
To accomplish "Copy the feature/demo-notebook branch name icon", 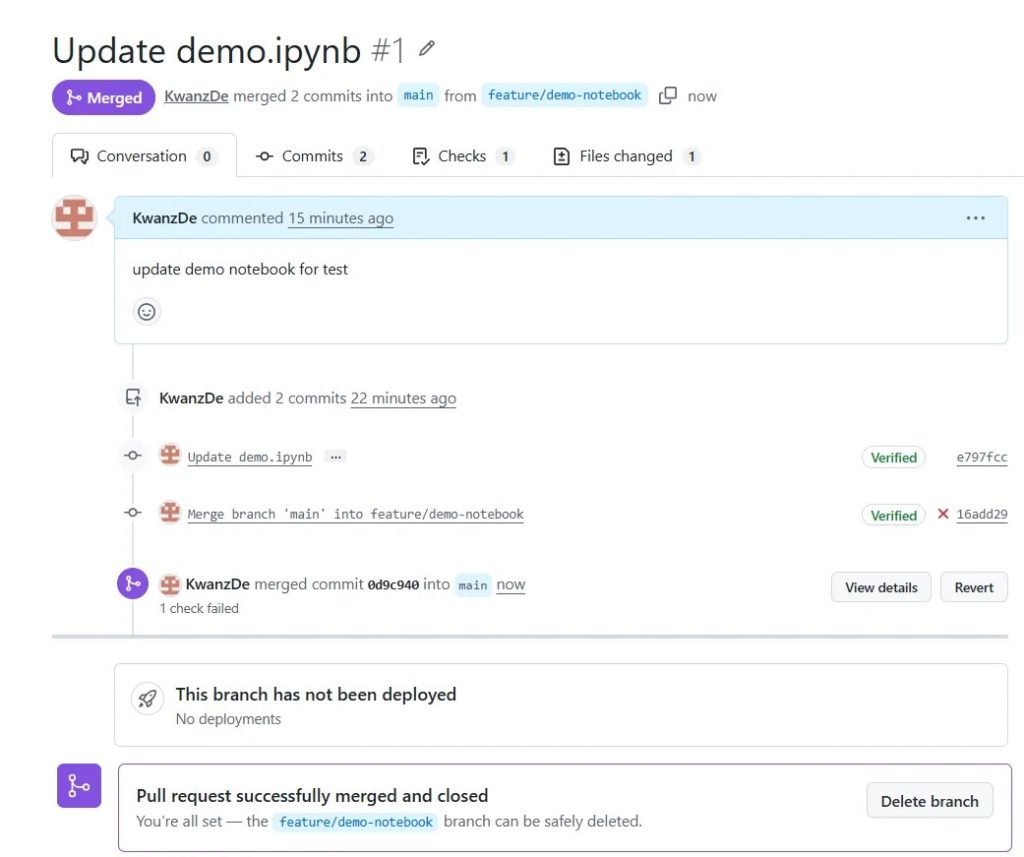I will tap(667, 95).
